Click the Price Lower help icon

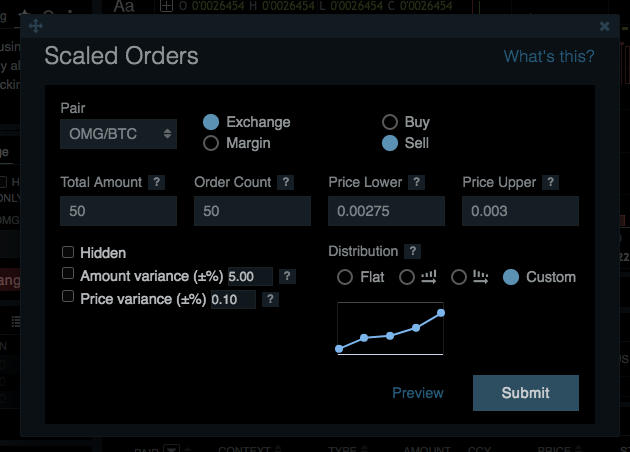(x=416, y=182)
